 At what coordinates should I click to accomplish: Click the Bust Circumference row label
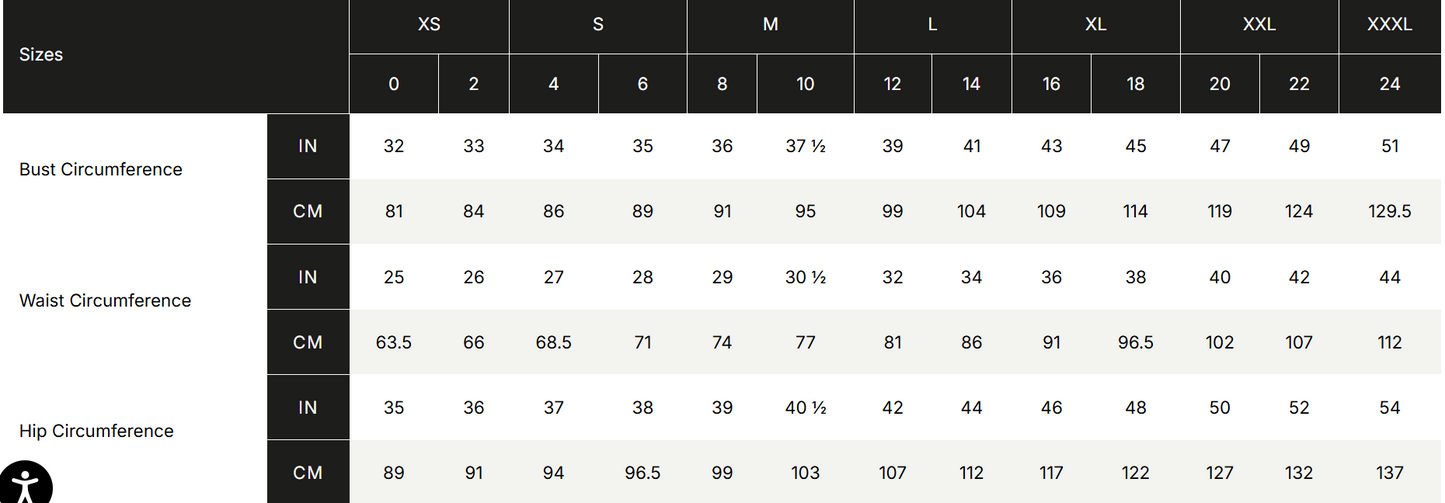coord(101,170)
